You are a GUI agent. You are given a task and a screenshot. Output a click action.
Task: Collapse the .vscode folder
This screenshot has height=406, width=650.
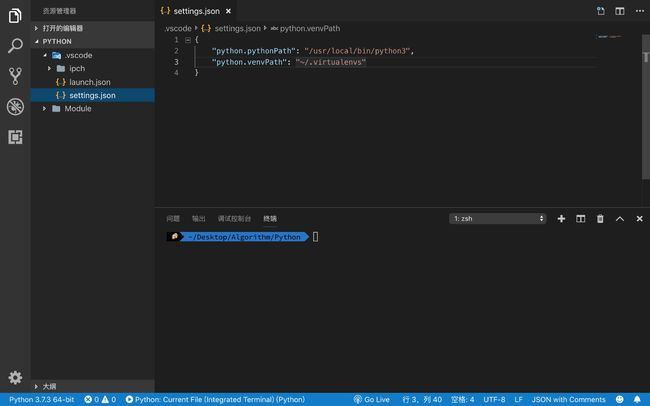click(x=93, y=55)
